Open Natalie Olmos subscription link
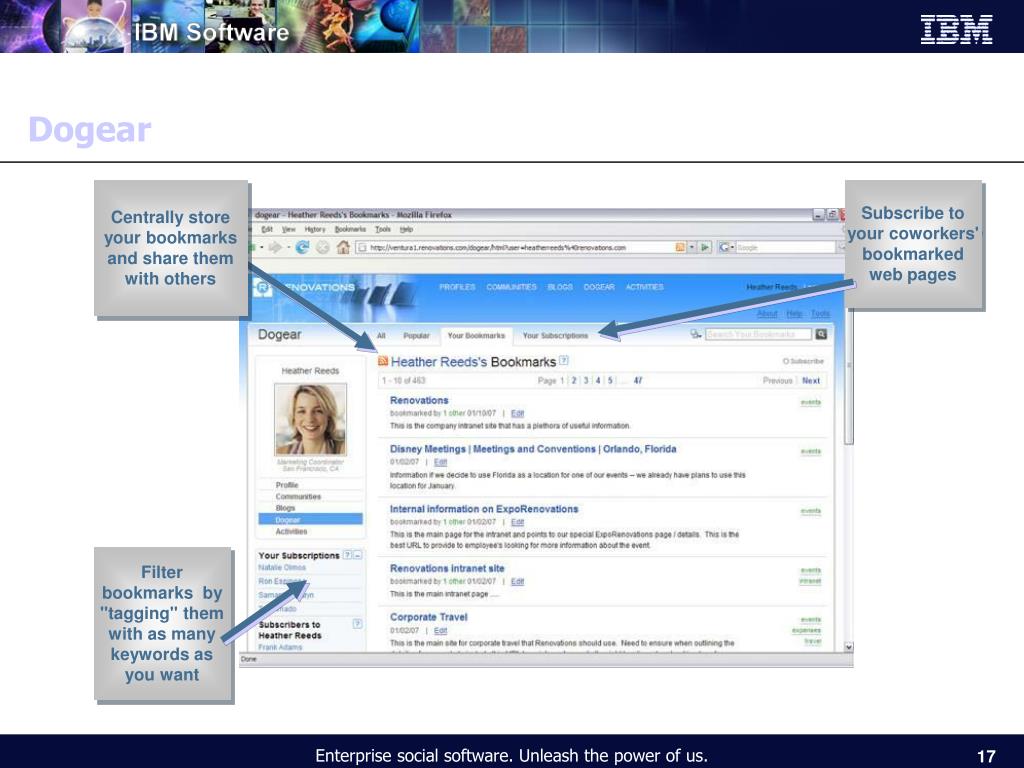Viewport: 1024px width, 768px height. 281,568
